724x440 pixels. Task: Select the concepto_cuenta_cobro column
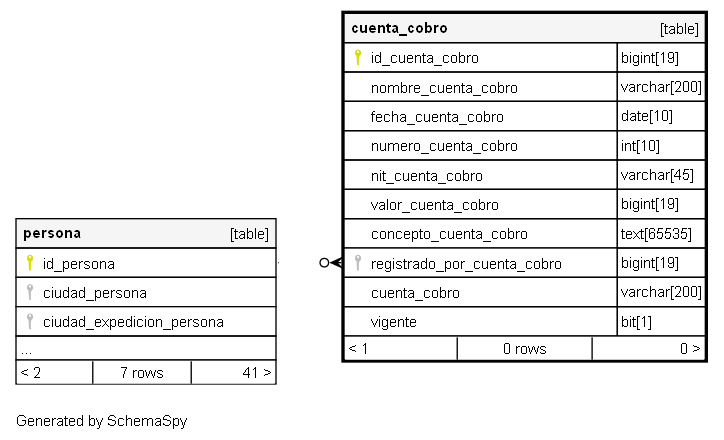[x=449, y=234]
